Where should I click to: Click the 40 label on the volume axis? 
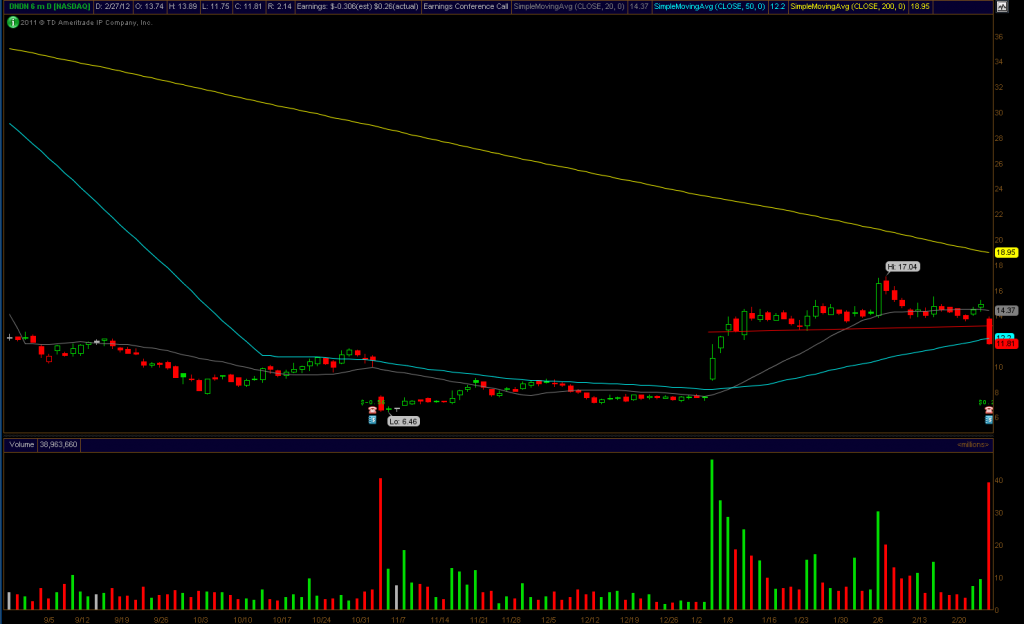[x=999, y=480]
